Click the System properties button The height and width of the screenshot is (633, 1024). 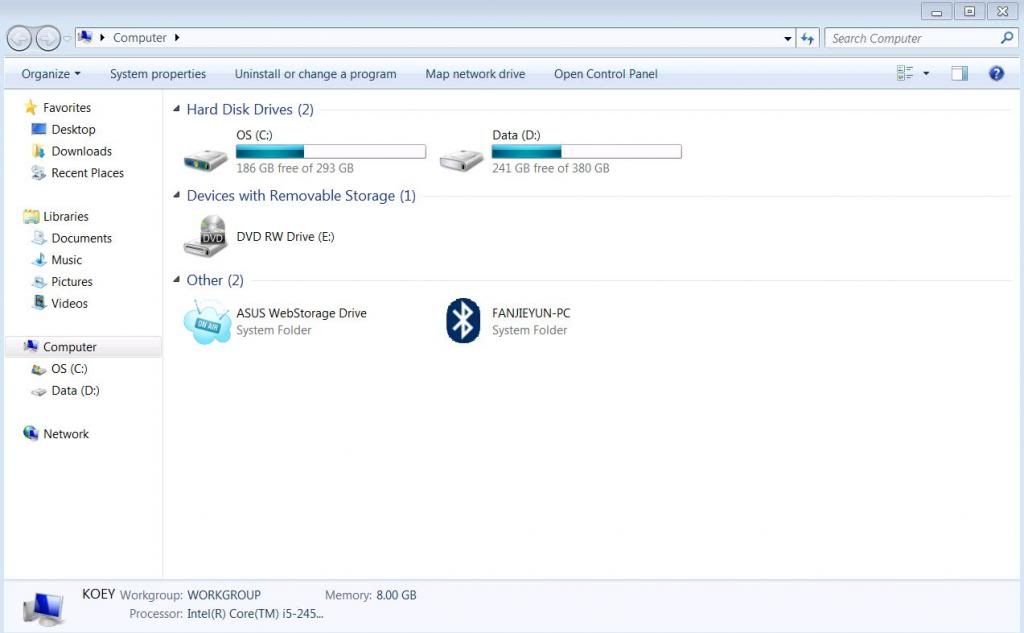158,74
